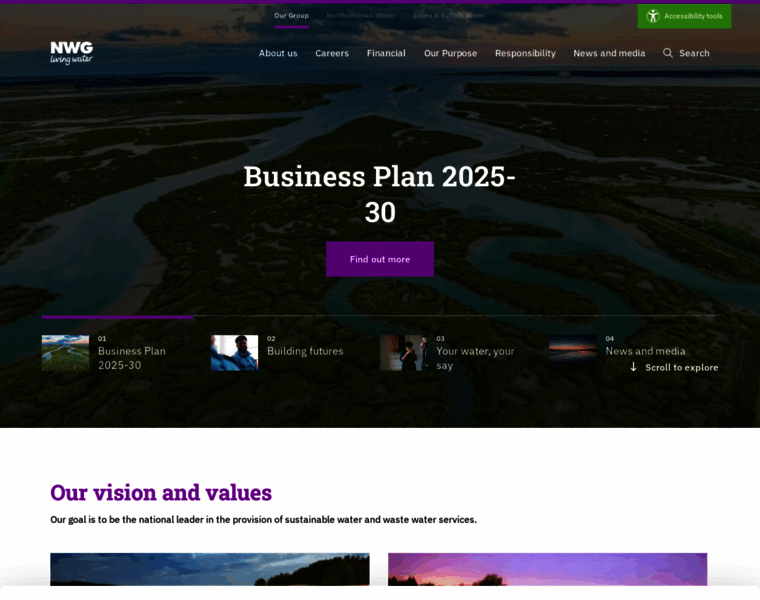Open the Financial menu
Screen dimensions: 760x600
pos(386,53)
